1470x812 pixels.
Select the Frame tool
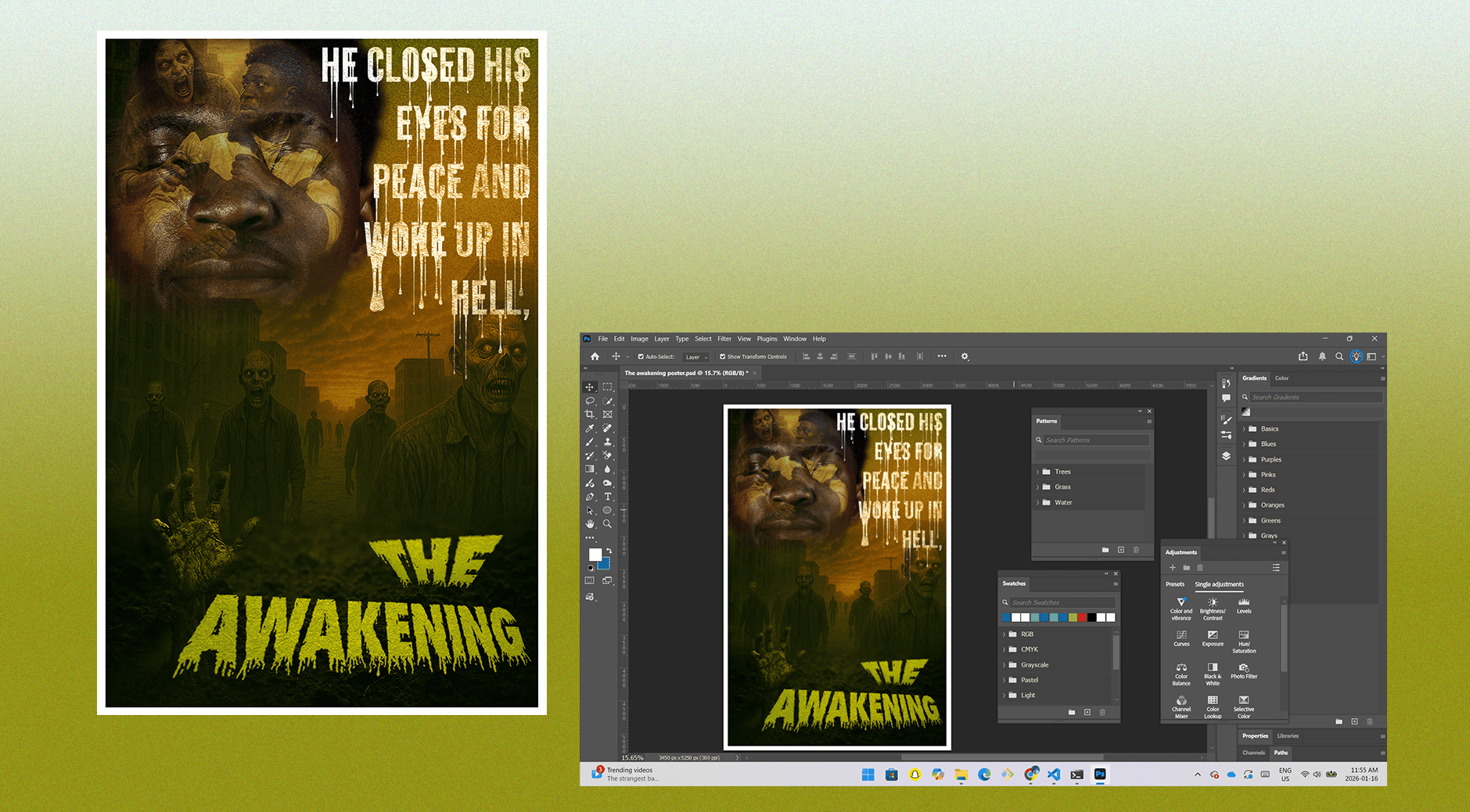coord(607,415)
